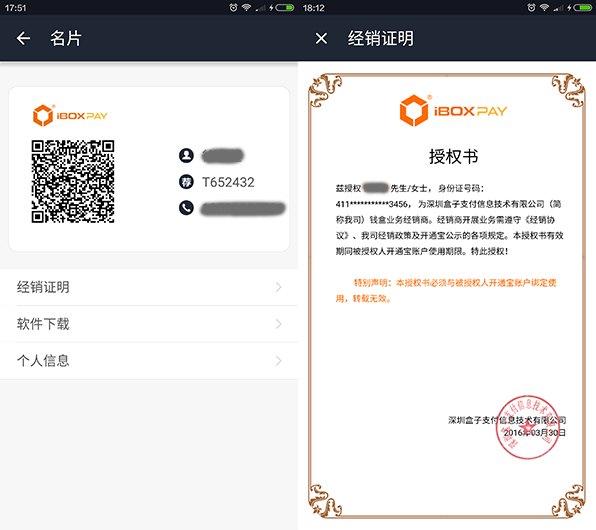Tap the phone handset icon
The width and height of the screenshot is (596, 530).
186,208
